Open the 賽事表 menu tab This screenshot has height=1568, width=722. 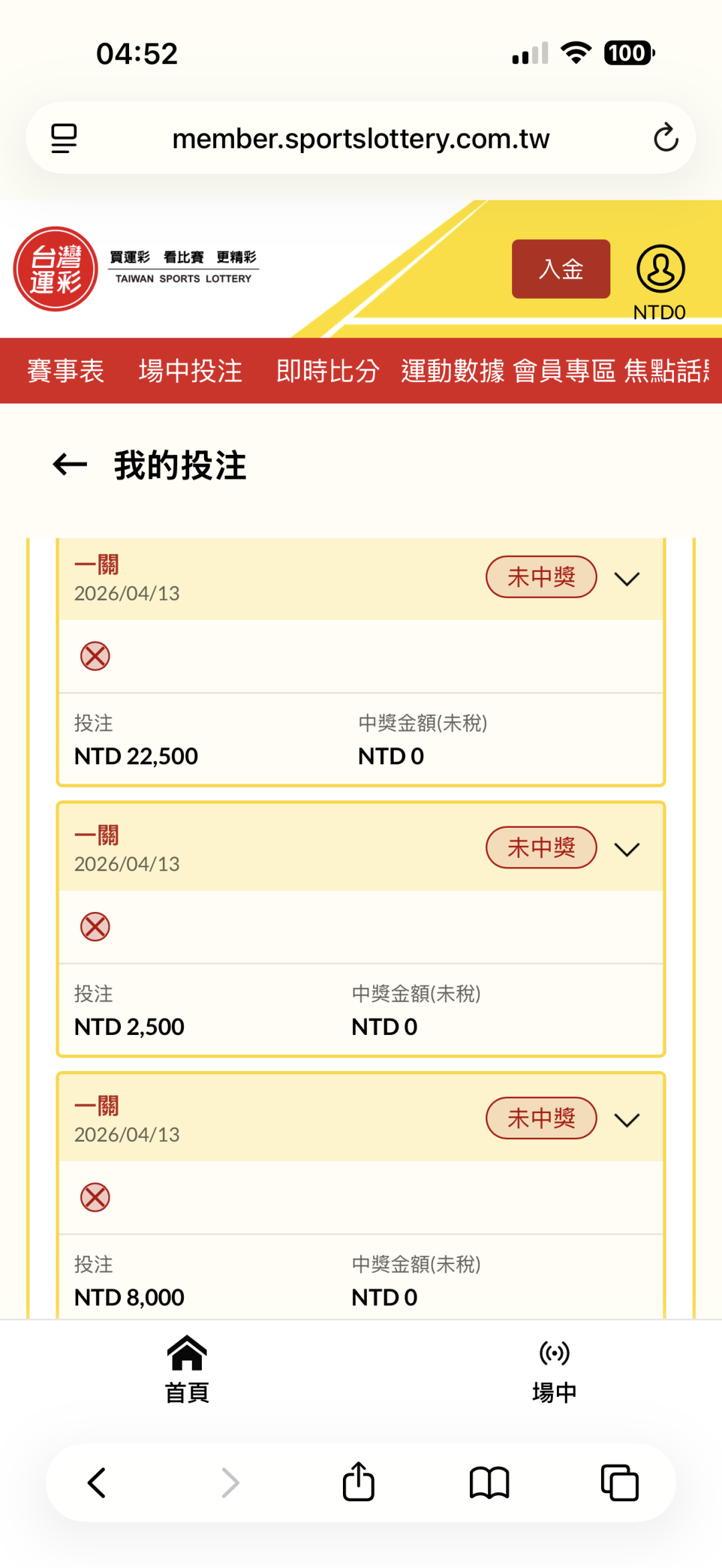click(66, 371)
